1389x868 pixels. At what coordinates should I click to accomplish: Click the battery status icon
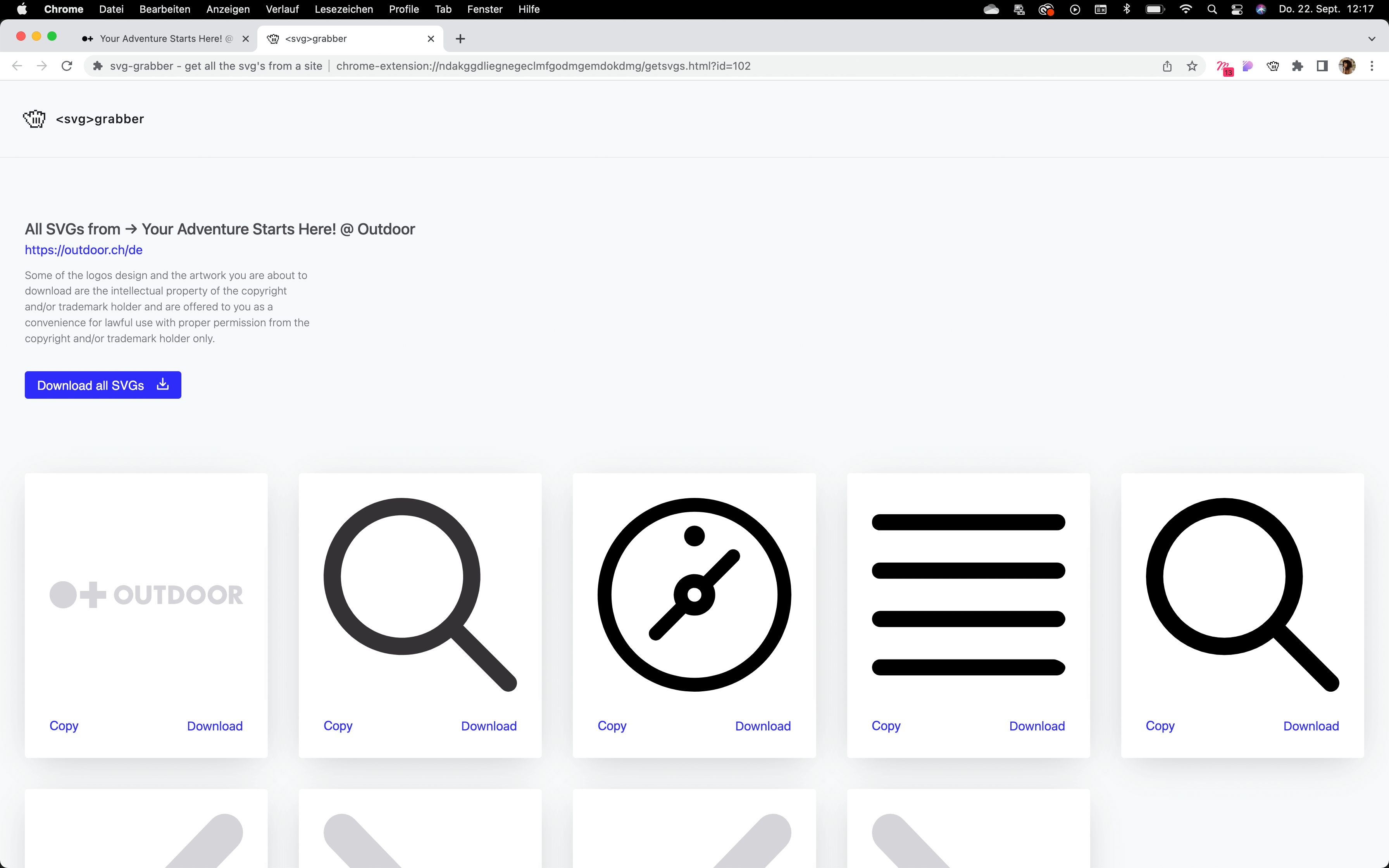(1155, 9)
